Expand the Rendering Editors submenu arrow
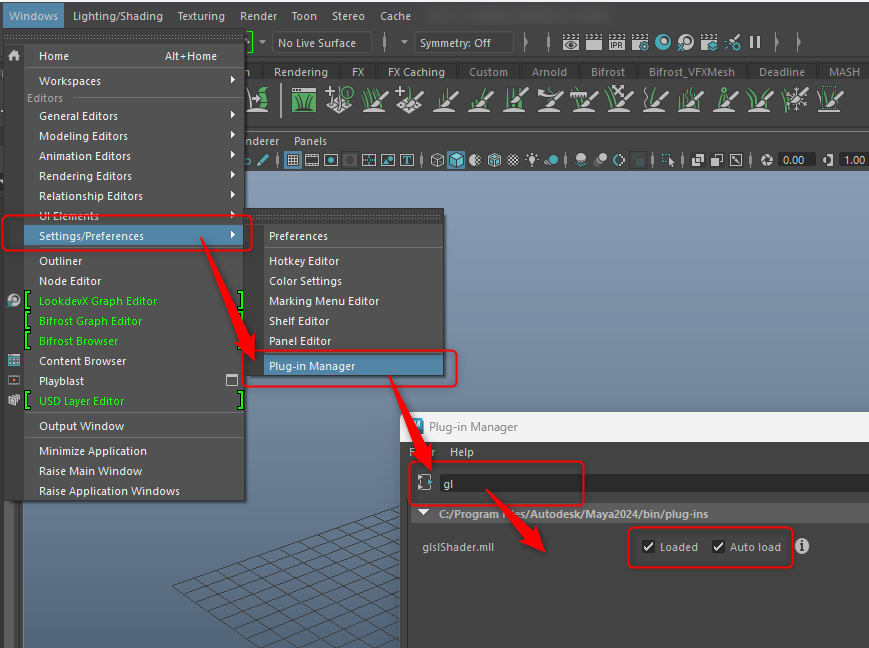Viewport: 869px width, 648px height. [233, 175]
